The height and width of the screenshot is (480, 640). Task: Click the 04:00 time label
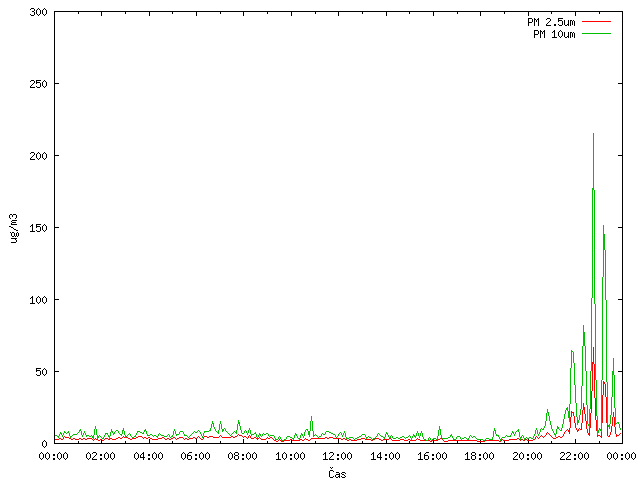pos(149,456)
